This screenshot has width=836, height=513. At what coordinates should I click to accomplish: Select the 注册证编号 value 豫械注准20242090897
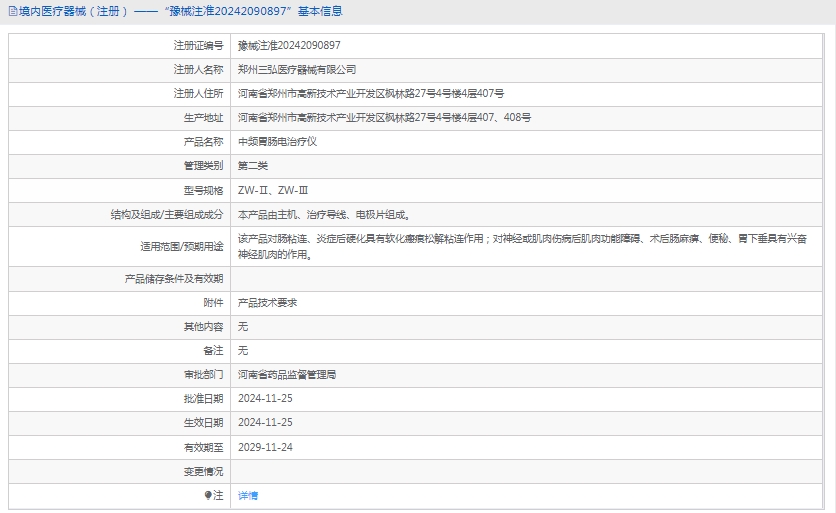click(289, 46)
